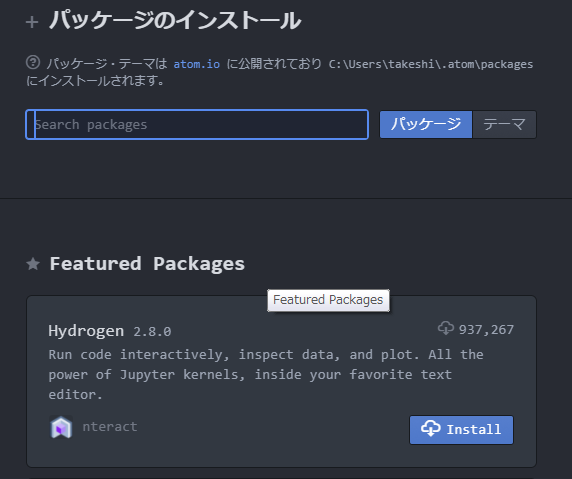Viewport: 572px width, 479px height.
Task: Open the nteract author name link
Action: [110, 426]
